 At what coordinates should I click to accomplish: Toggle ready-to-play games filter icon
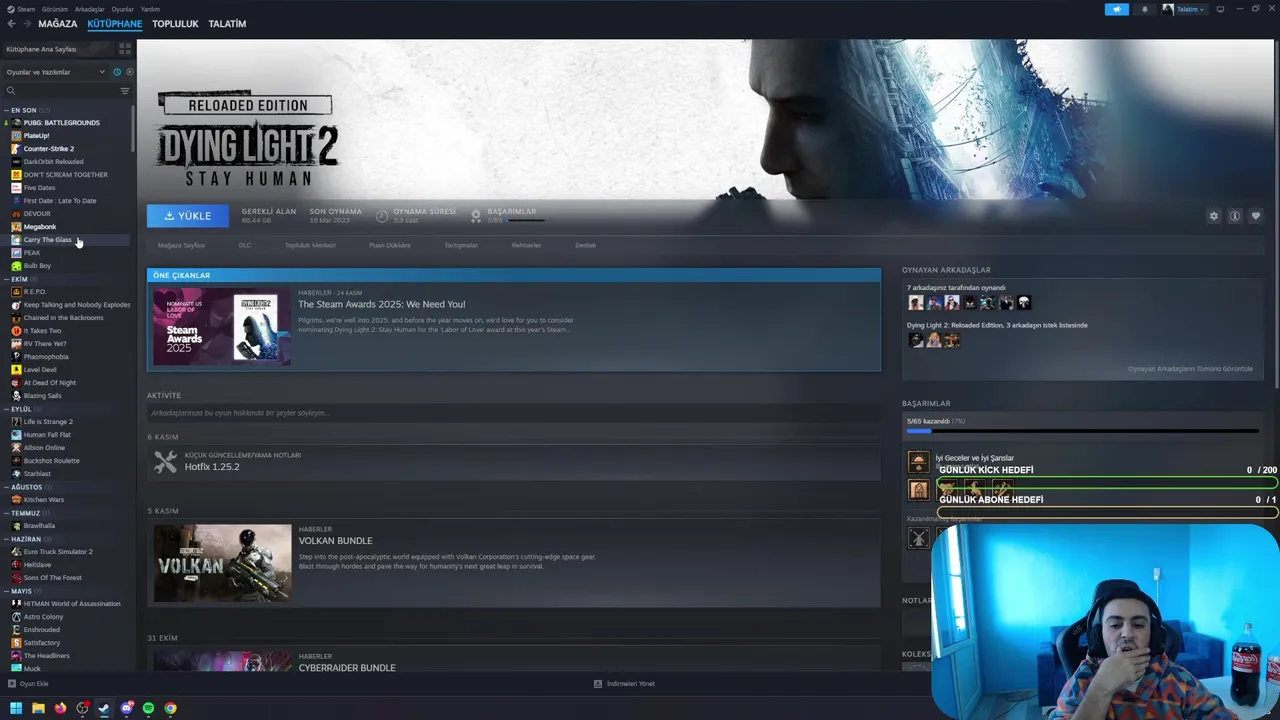pyautogui.click(x=129, y=72)
